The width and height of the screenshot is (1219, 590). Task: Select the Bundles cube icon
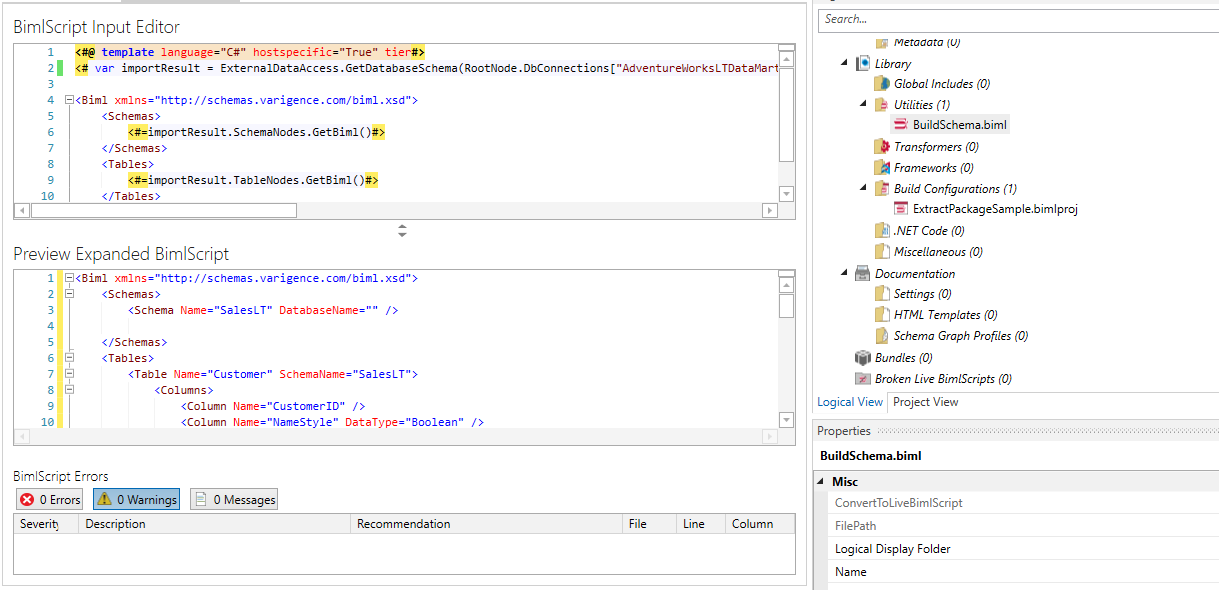click(x=863, y=358)
